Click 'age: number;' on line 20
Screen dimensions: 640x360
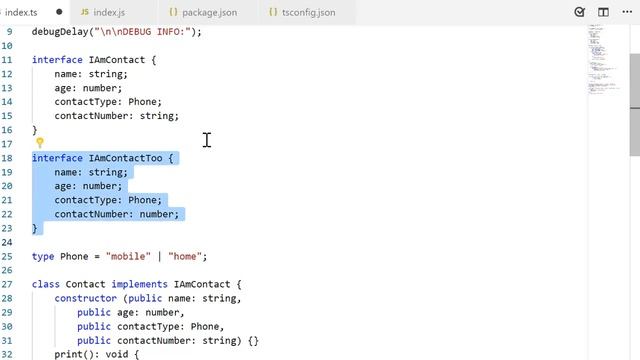[x=88, y=186]
